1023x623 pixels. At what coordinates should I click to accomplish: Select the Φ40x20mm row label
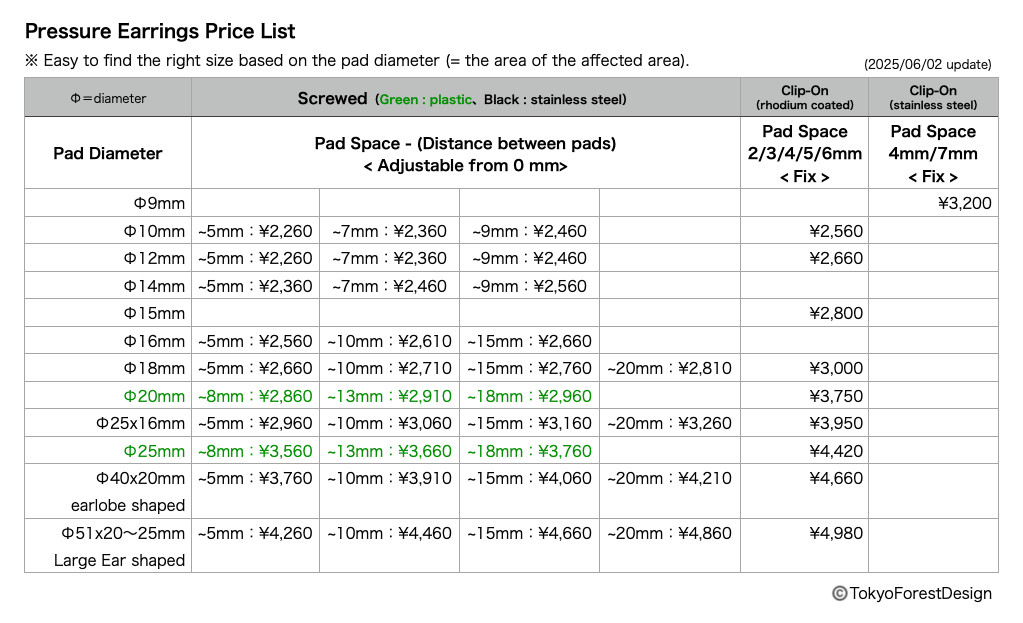(140, 478)
